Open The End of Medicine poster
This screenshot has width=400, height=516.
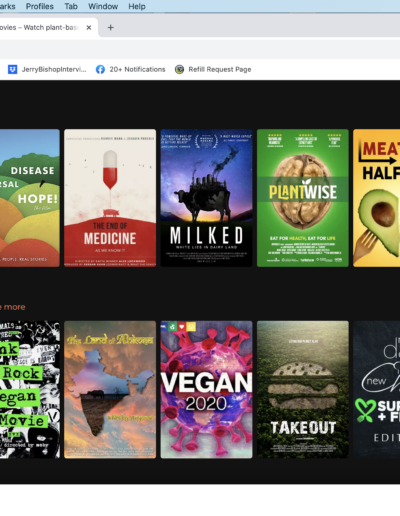[110, 198]
